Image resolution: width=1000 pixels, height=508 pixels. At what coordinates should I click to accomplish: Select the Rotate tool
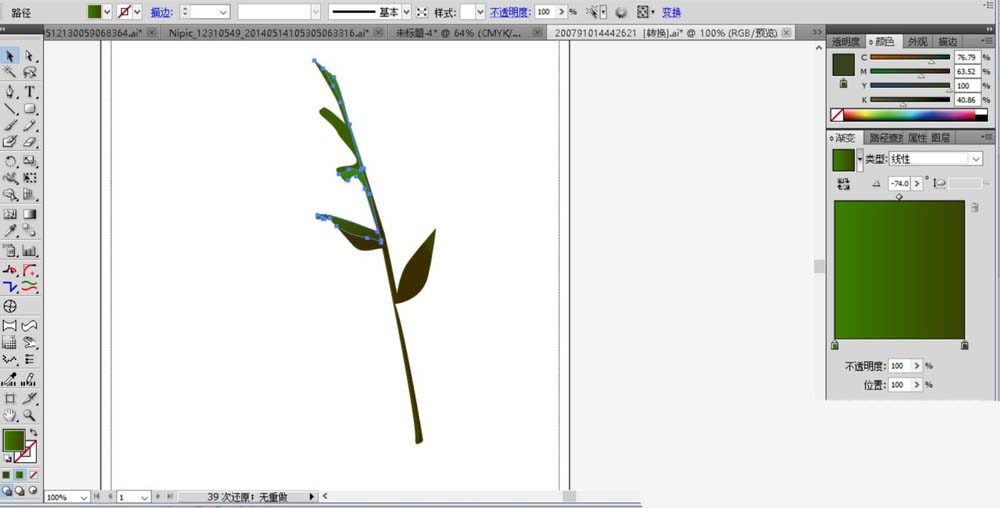point(10,161)
